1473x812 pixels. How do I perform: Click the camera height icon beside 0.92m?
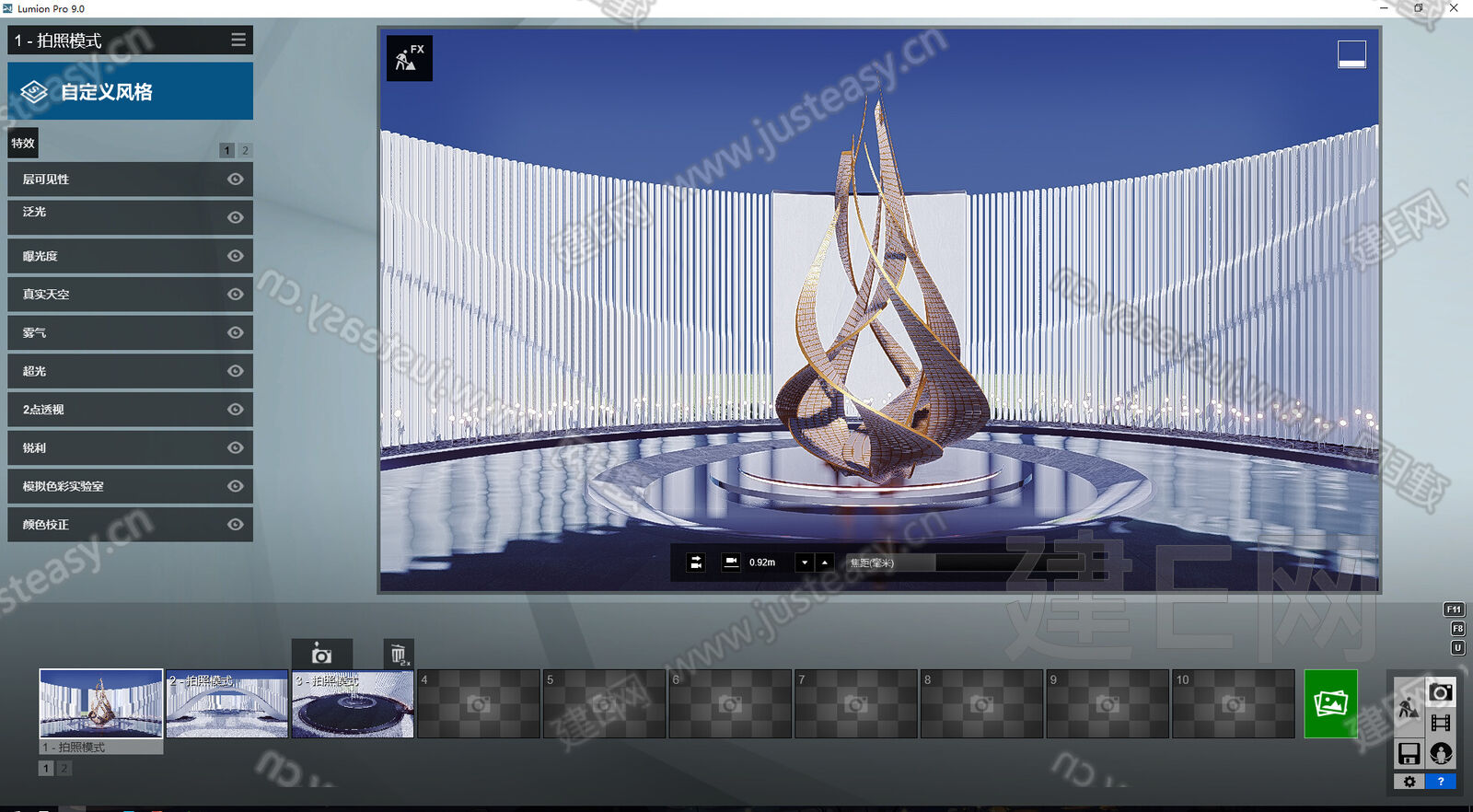[731, 562]
